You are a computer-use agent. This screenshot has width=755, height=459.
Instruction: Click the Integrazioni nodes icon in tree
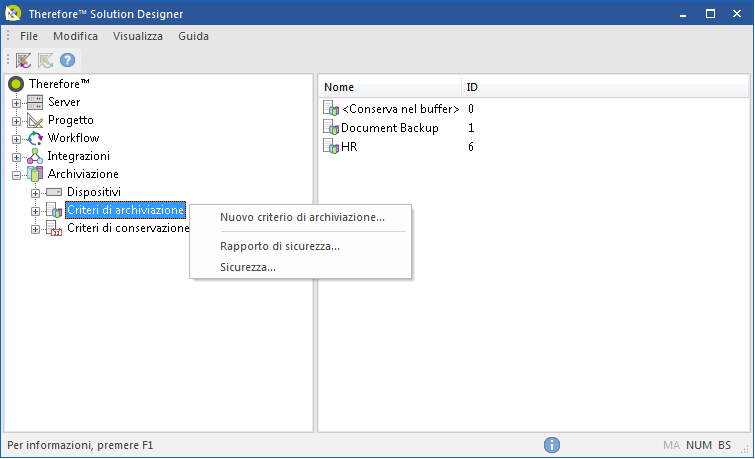(x=35, y=156)
